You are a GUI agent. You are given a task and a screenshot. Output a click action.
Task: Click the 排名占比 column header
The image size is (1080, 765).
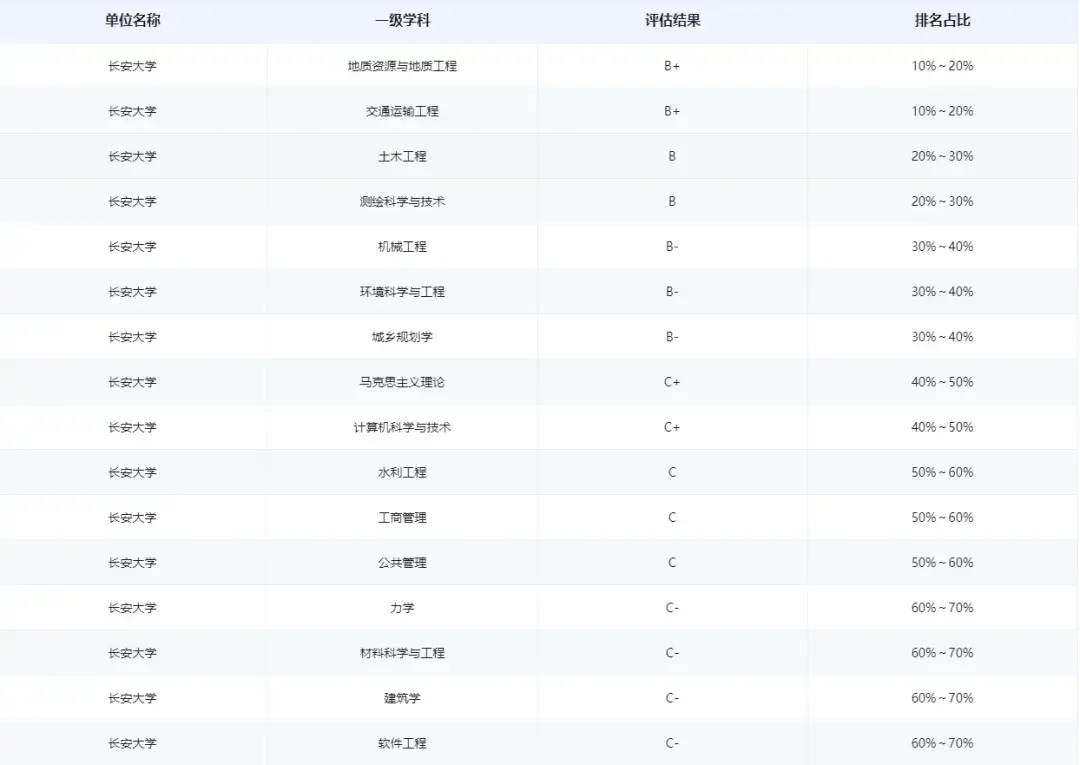pos(942,21)
